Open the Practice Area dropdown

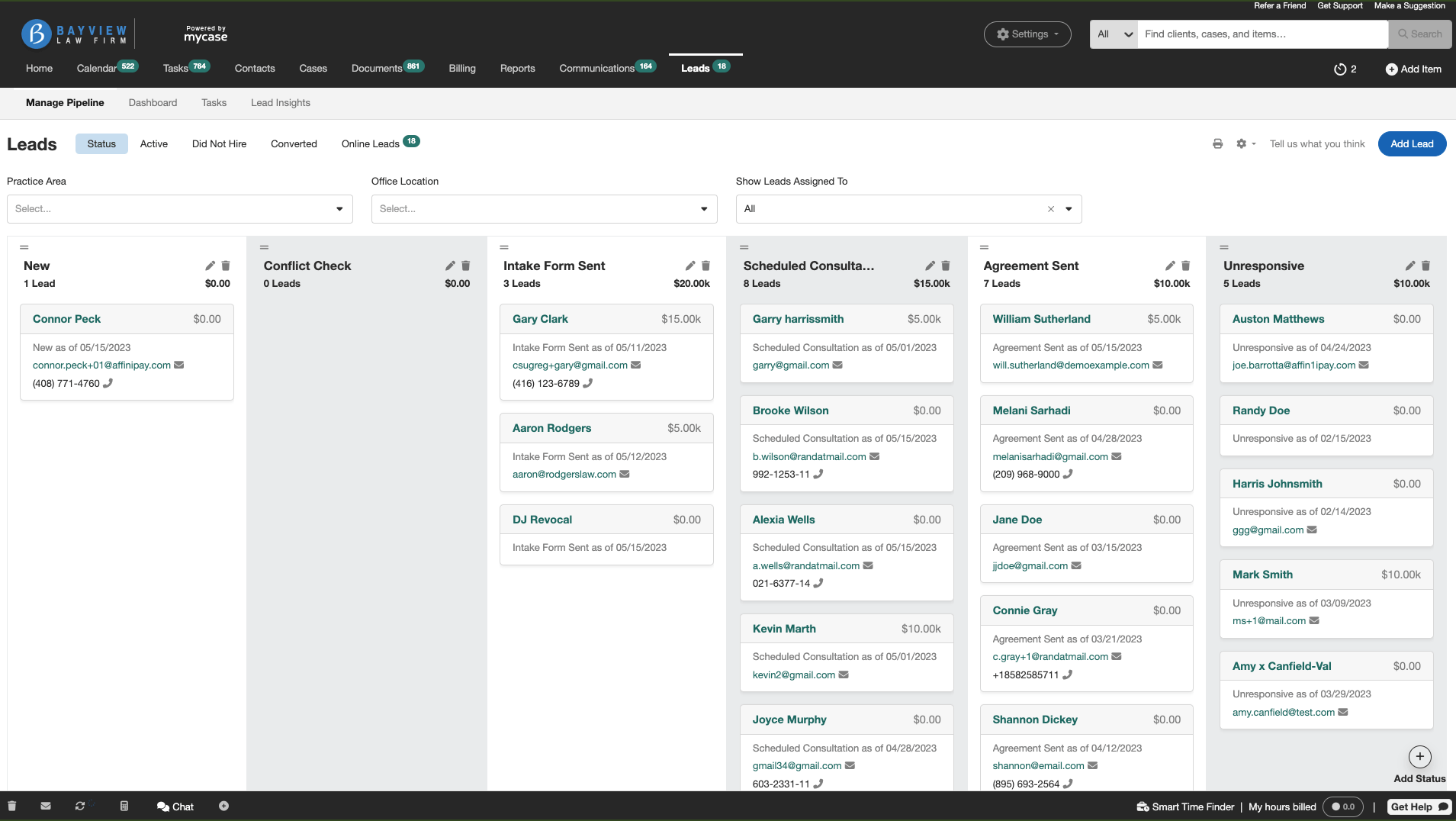tap(180, 209)
